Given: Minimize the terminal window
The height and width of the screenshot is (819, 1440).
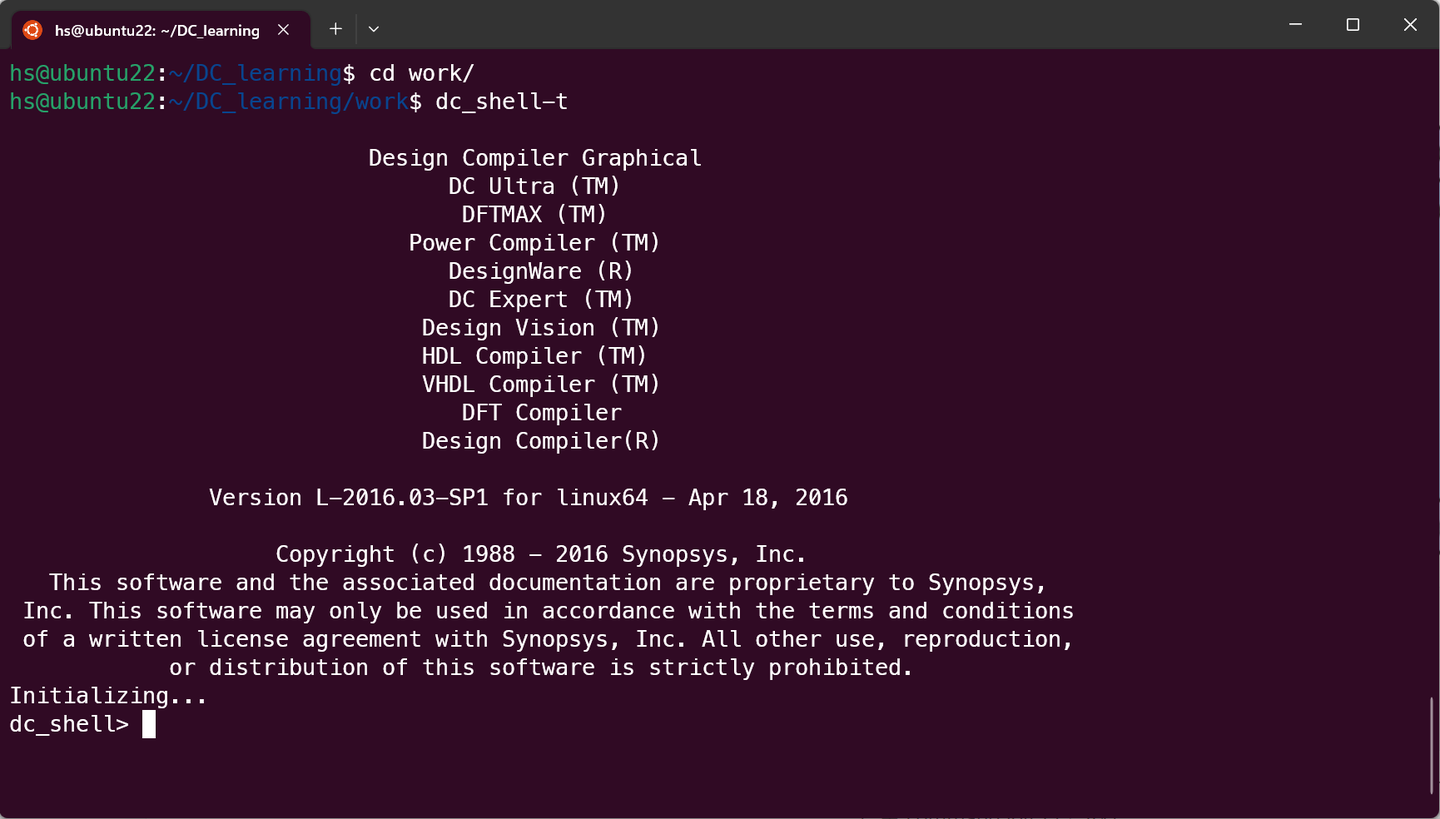Looking at the screenshot, I should coord(1295,24).
